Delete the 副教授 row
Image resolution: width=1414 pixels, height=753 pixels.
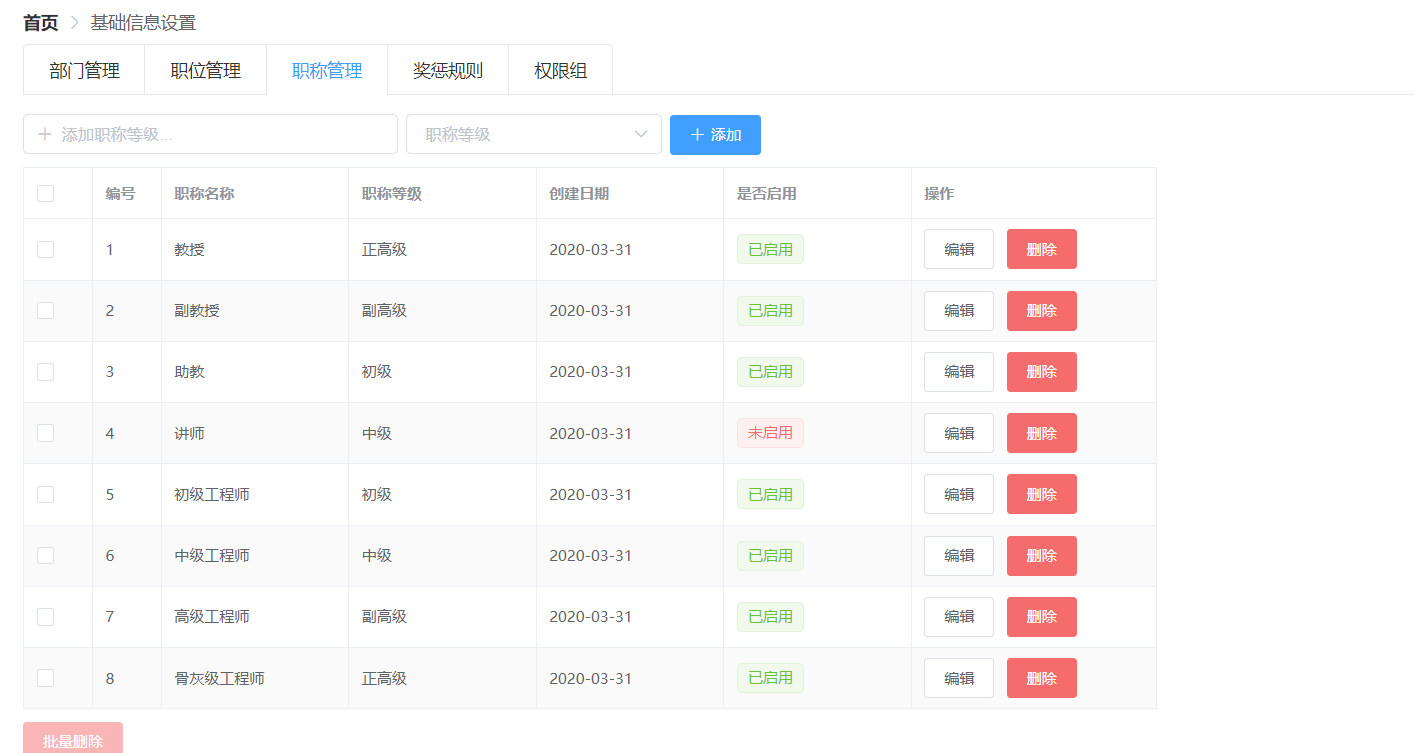click(x=1042, y=310)
